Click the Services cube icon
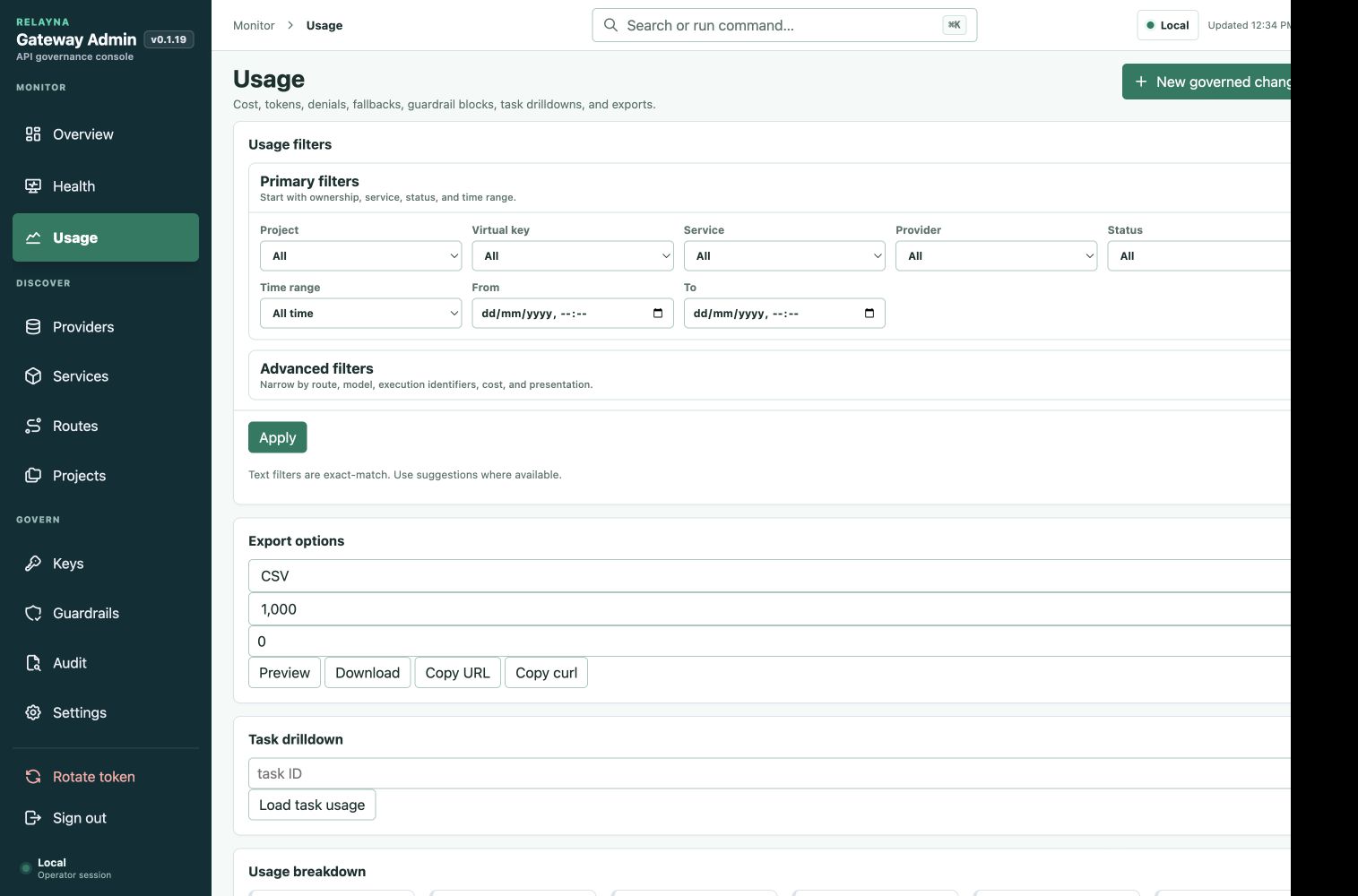Image resolution: width=1358 pixels, height=896 pixels. pyautogui.click(x=33, y=376)
